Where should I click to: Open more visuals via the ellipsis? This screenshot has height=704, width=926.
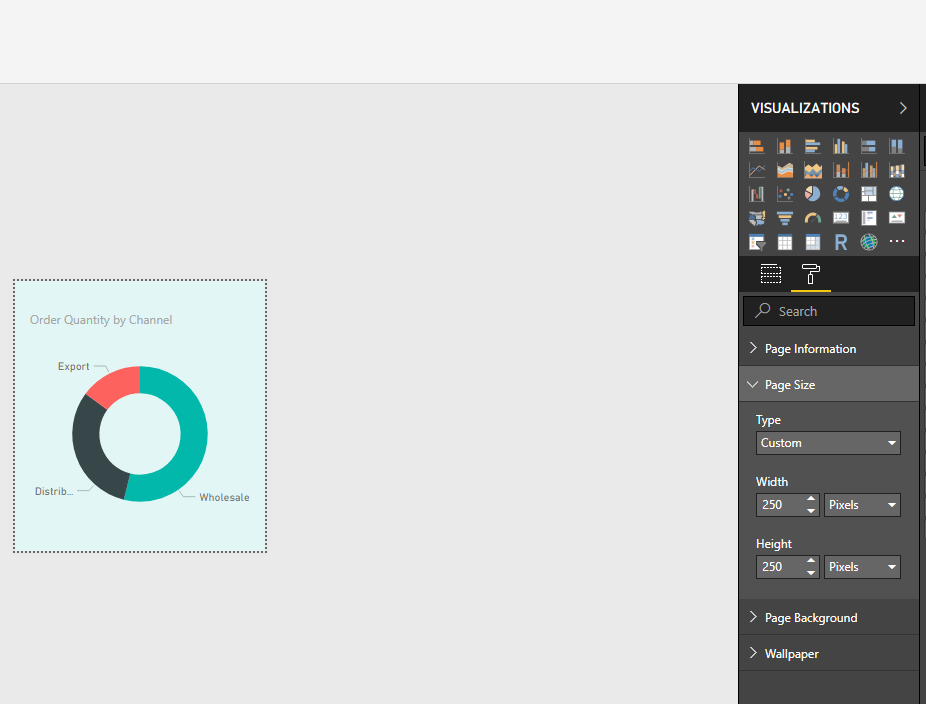coord(896,241)
